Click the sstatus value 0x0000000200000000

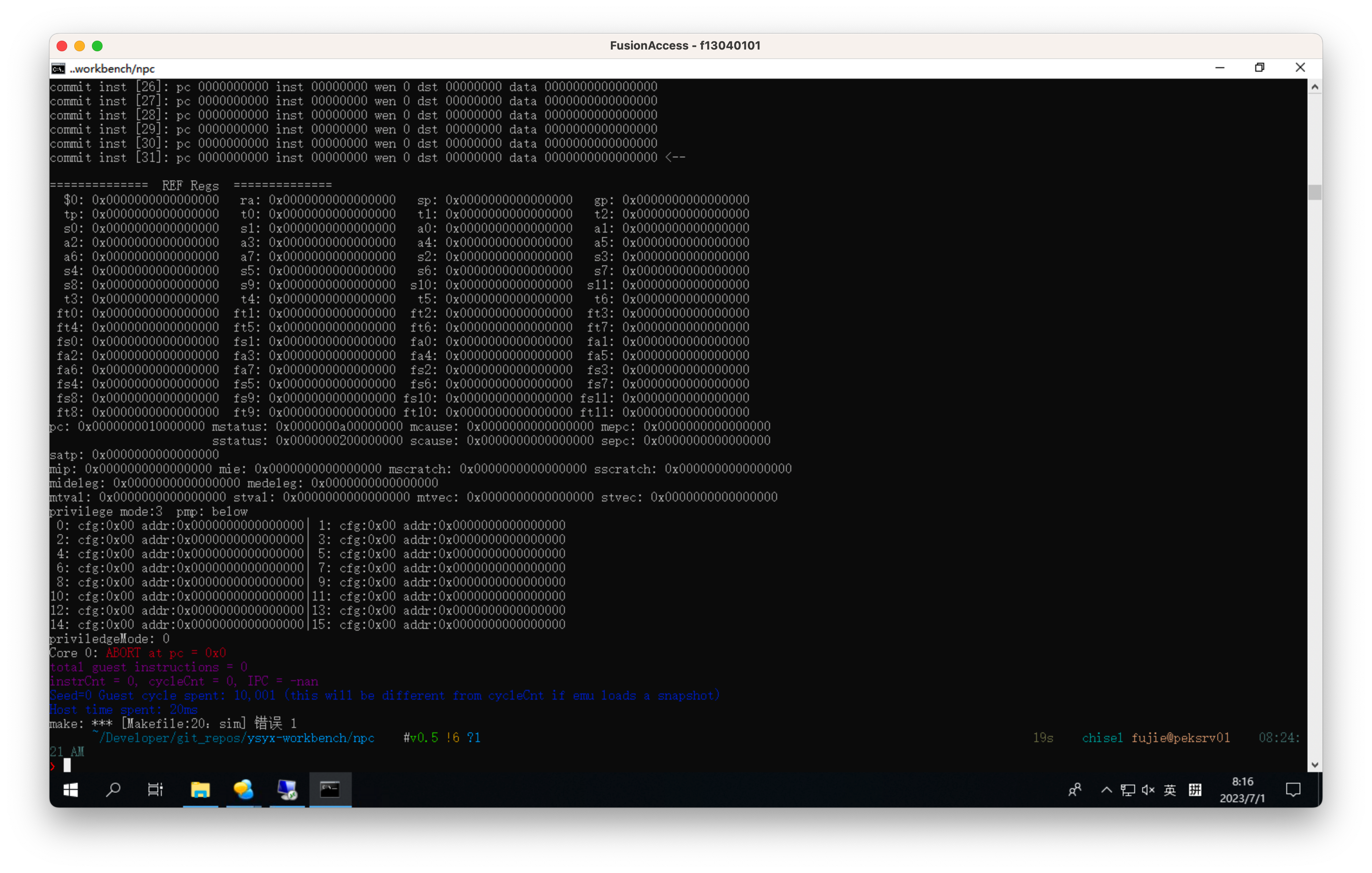coord(339,441)
